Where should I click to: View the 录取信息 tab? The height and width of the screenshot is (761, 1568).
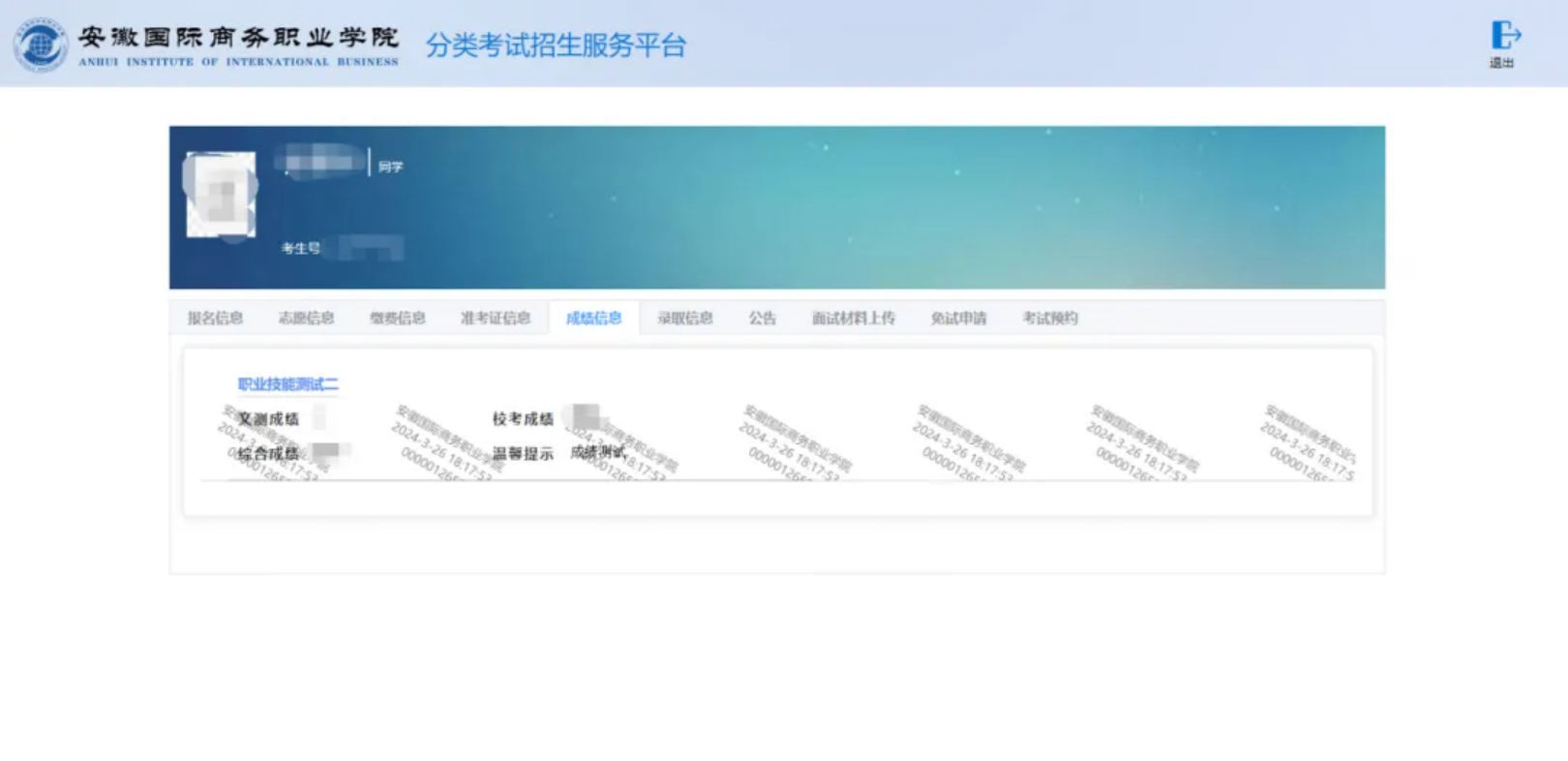click(684, 318)
